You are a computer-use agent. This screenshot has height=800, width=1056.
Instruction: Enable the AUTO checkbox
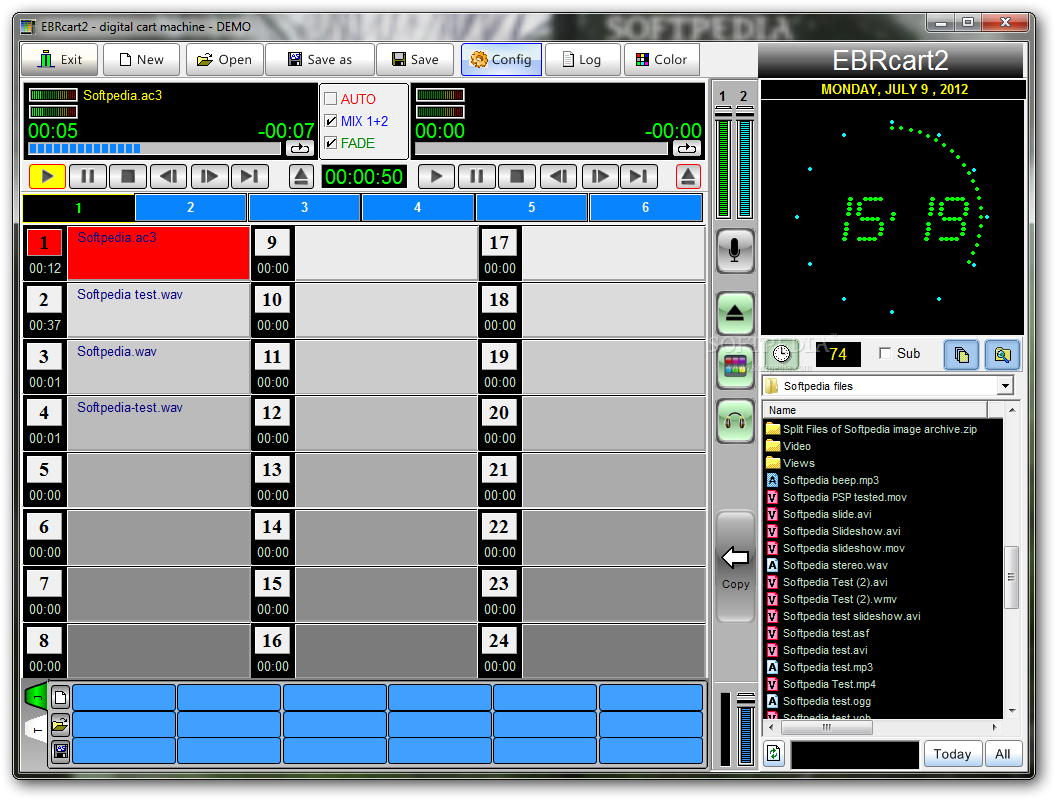(331, 99)
